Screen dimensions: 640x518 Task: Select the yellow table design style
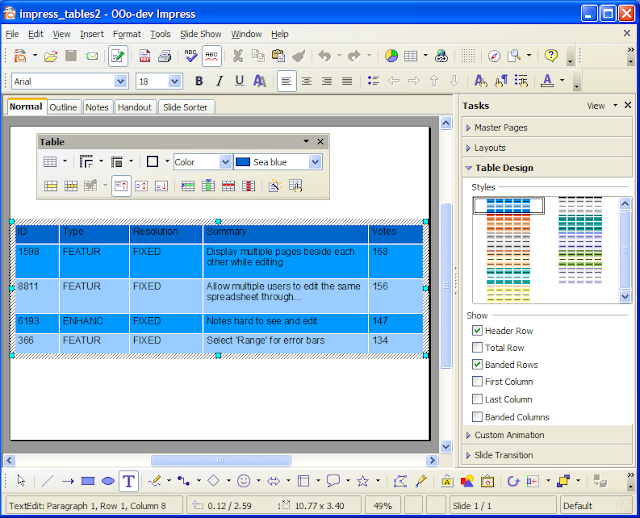tap(508, 294)
